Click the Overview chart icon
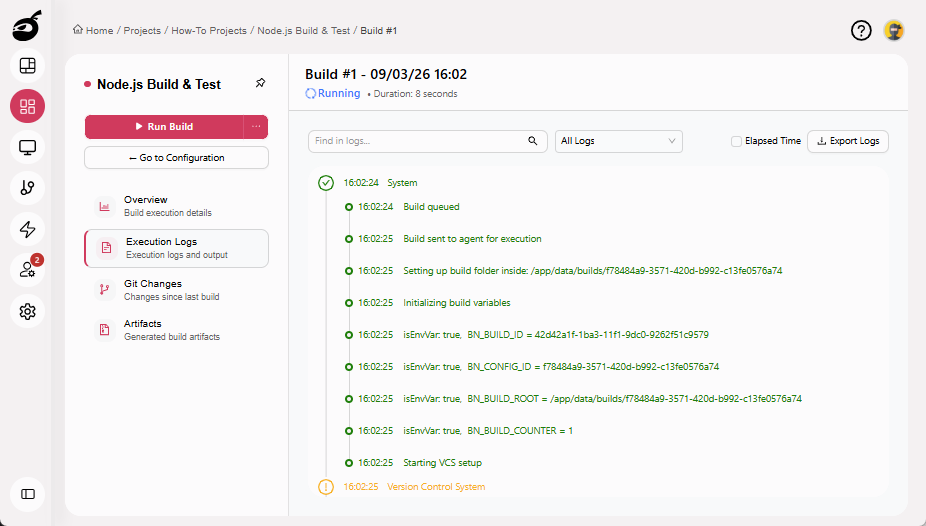 105,206
